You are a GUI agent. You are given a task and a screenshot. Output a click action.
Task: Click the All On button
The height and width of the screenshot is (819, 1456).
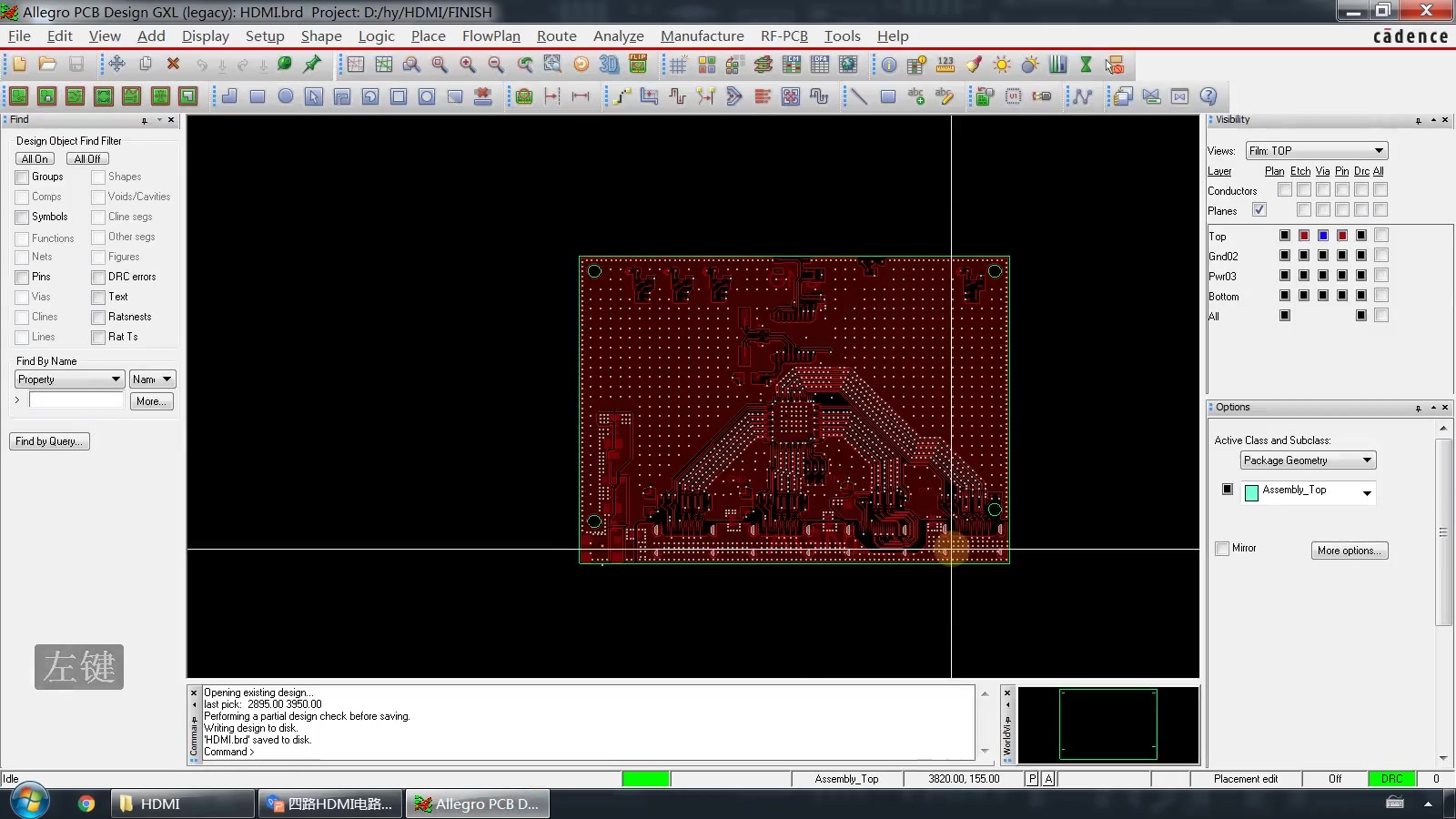[x=35, y=158]
